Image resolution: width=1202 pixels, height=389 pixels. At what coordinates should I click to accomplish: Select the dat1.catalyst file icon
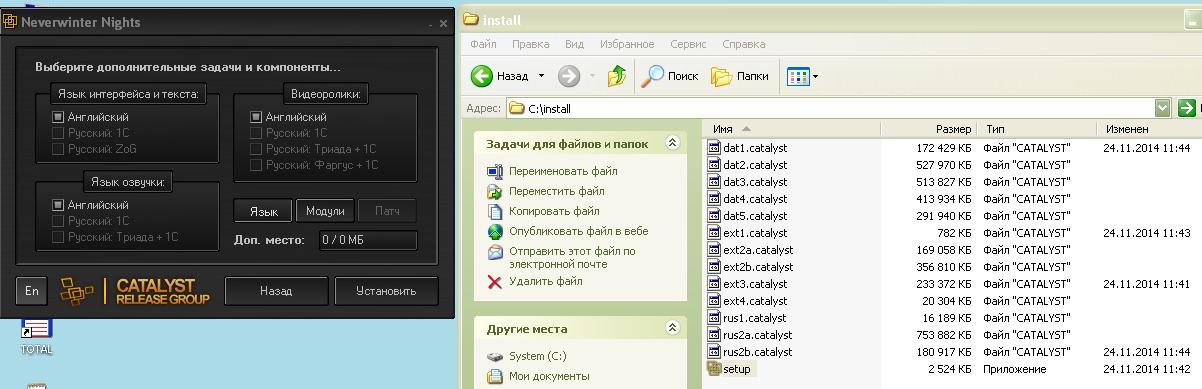coord(714,147)
